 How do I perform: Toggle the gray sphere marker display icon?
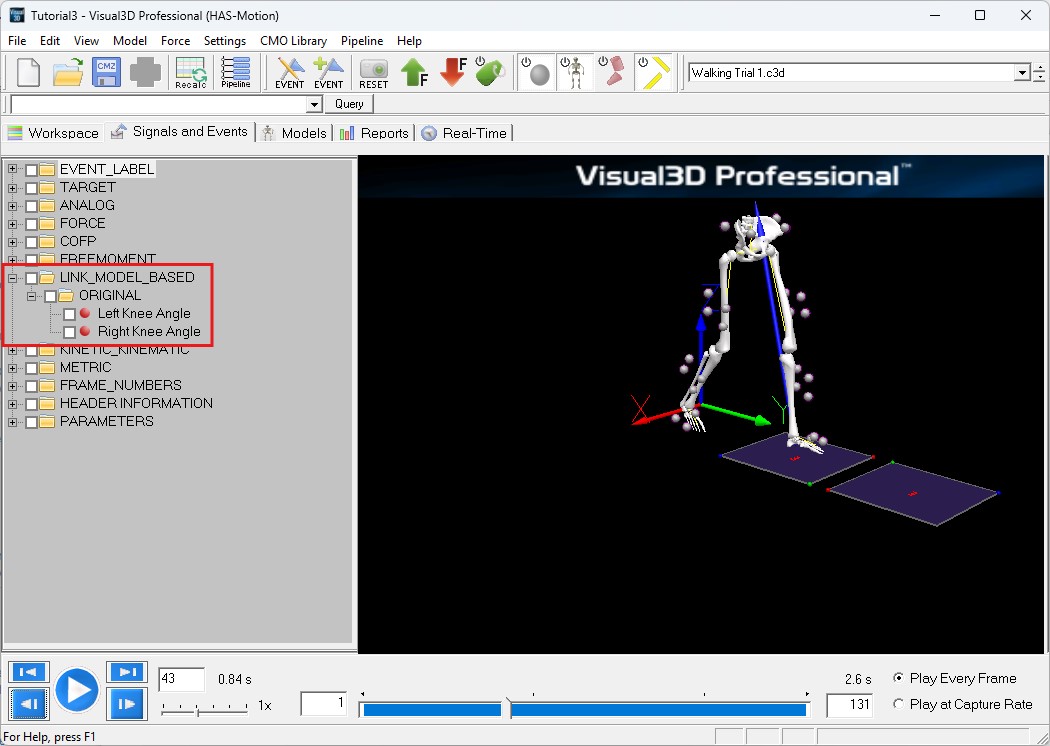coord(536,72)
